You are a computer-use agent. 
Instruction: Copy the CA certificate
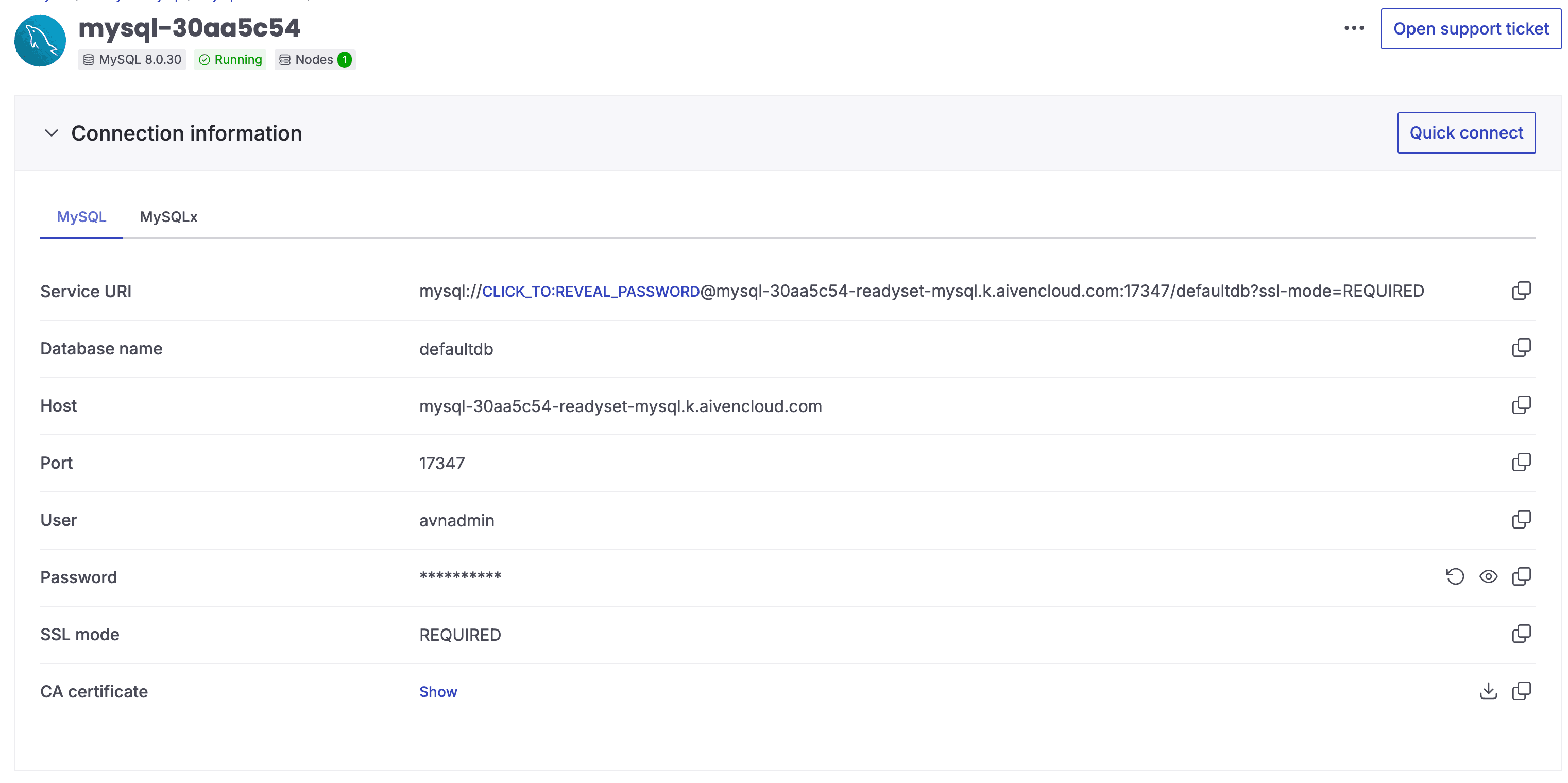[x=1521, y=692]
